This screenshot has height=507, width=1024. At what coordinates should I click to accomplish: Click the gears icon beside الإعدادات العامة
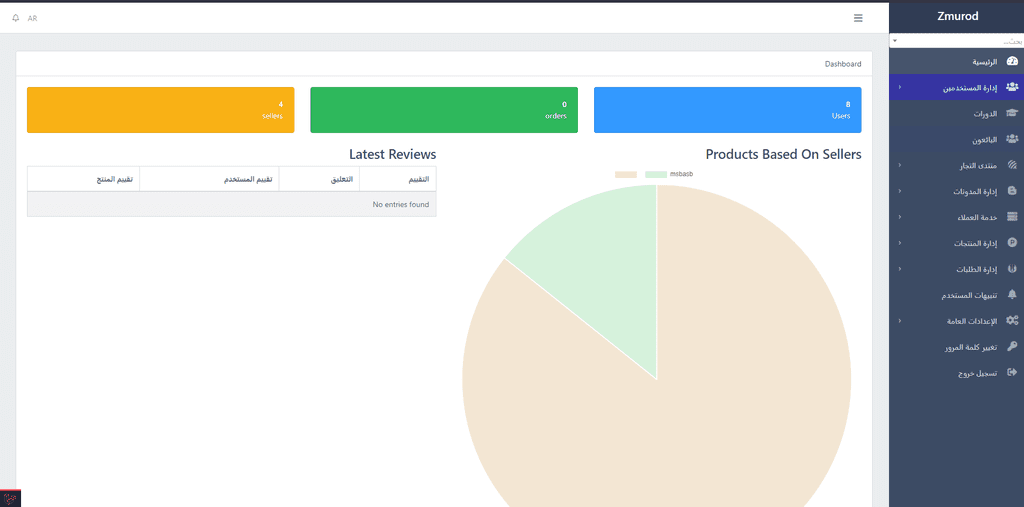1012,320
